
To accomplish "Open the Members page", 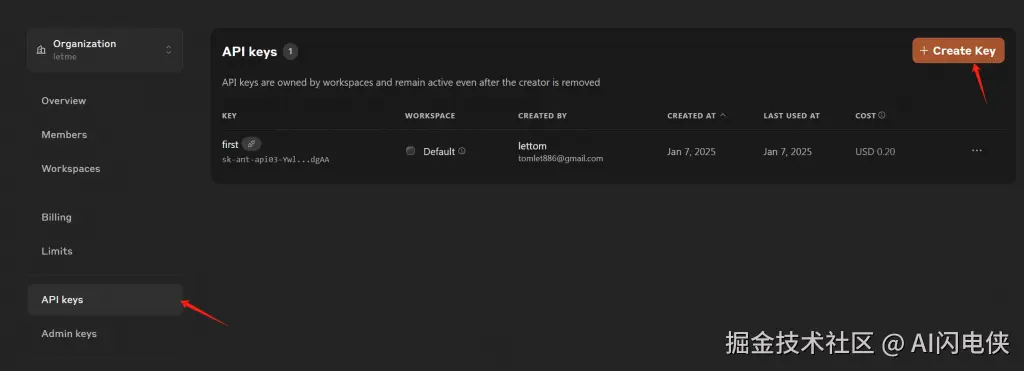I will click(x=64, y=135).
